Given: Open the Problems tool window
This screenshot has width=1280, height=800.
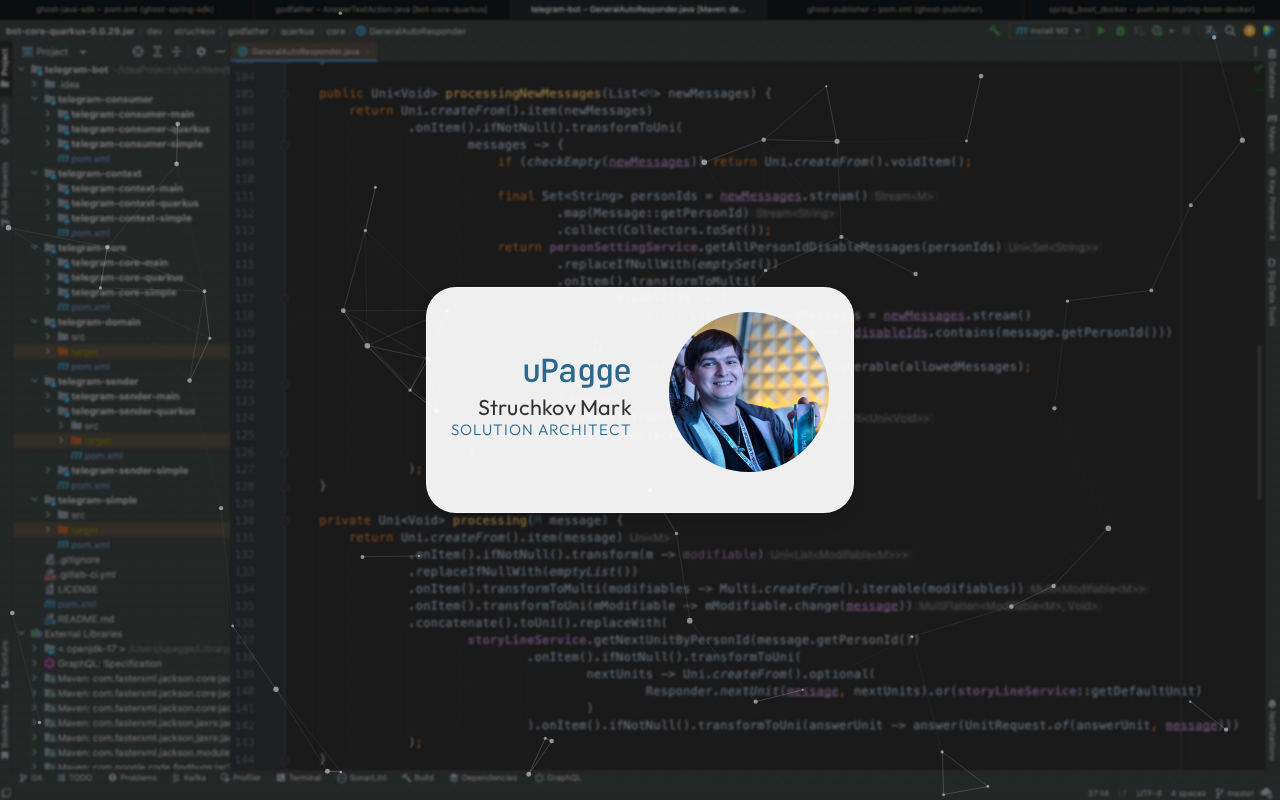Looking at the screenshot, I should click(132, 777).
